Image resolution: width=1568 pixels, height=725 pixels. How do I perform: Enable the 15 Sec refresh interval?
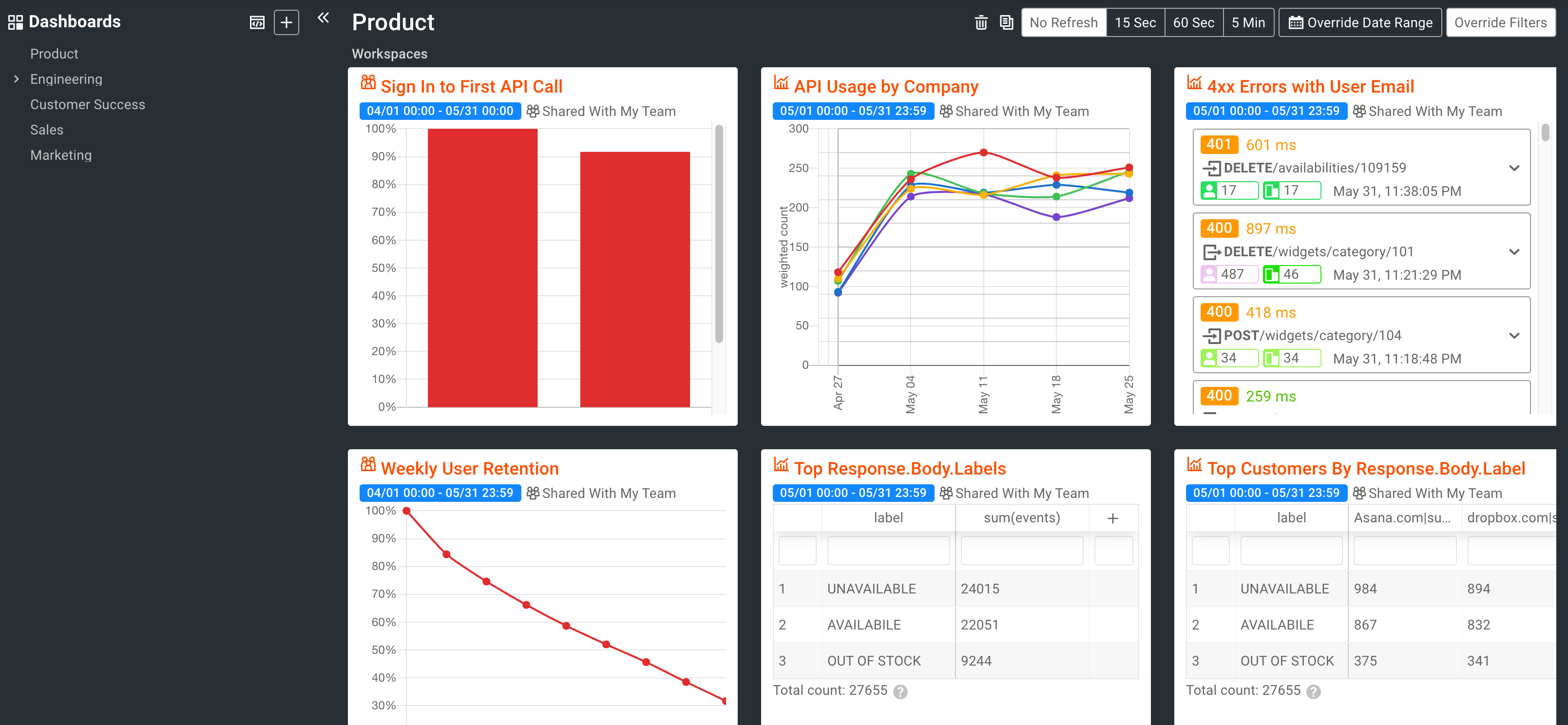point(1135,22)
